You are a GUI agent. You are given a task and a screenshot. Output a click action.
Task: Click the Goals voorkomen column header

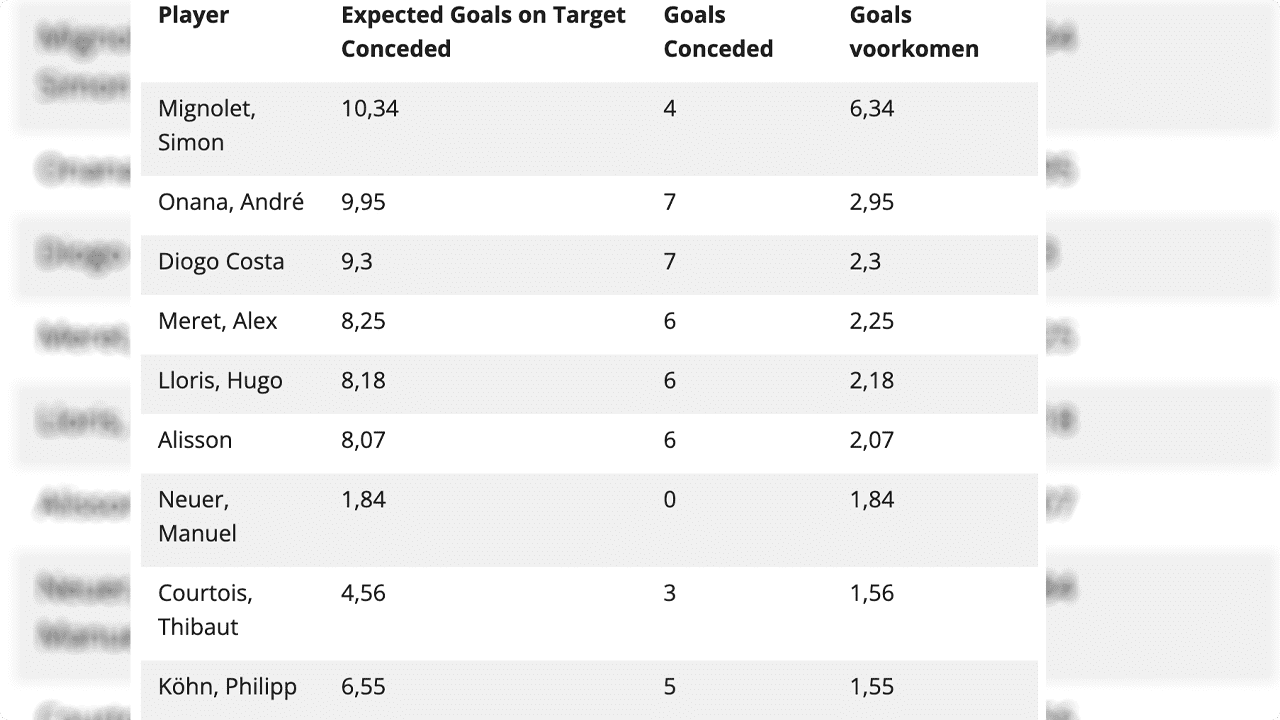914,32
